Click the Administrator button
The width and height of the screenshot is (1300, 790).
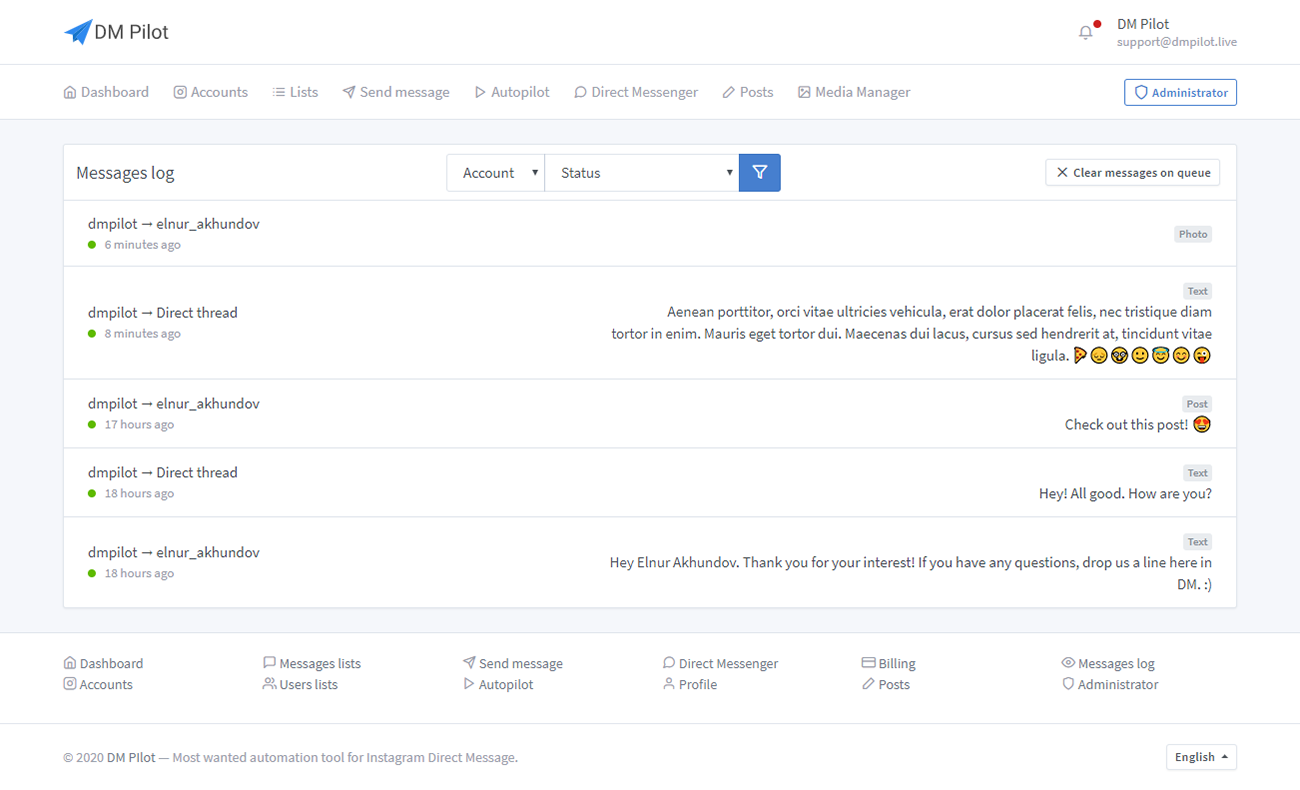point(1180,92)
